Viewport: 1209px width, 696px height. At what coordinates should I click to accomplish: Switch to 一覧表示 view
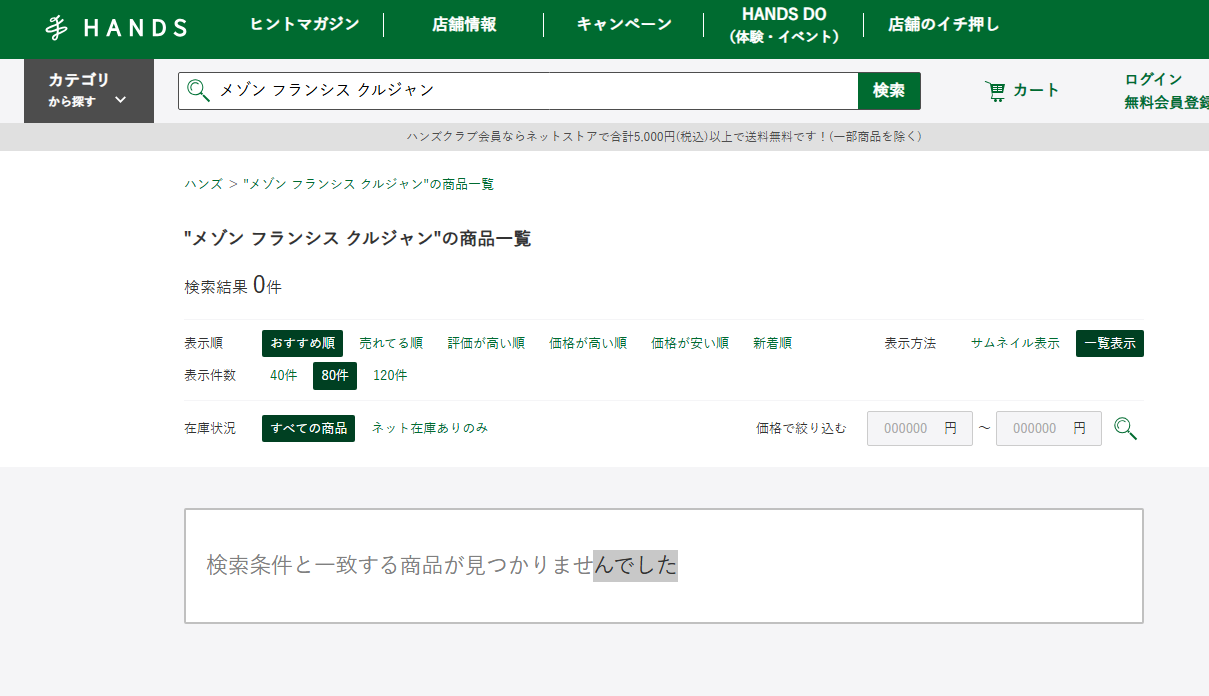pos(1110,343)
